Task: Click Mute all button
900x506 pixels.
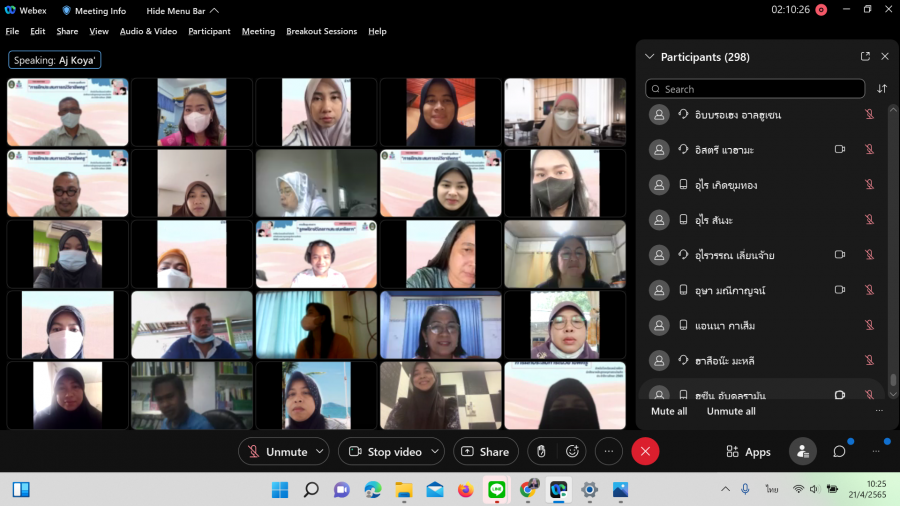Action: click(x=669, y=411)
